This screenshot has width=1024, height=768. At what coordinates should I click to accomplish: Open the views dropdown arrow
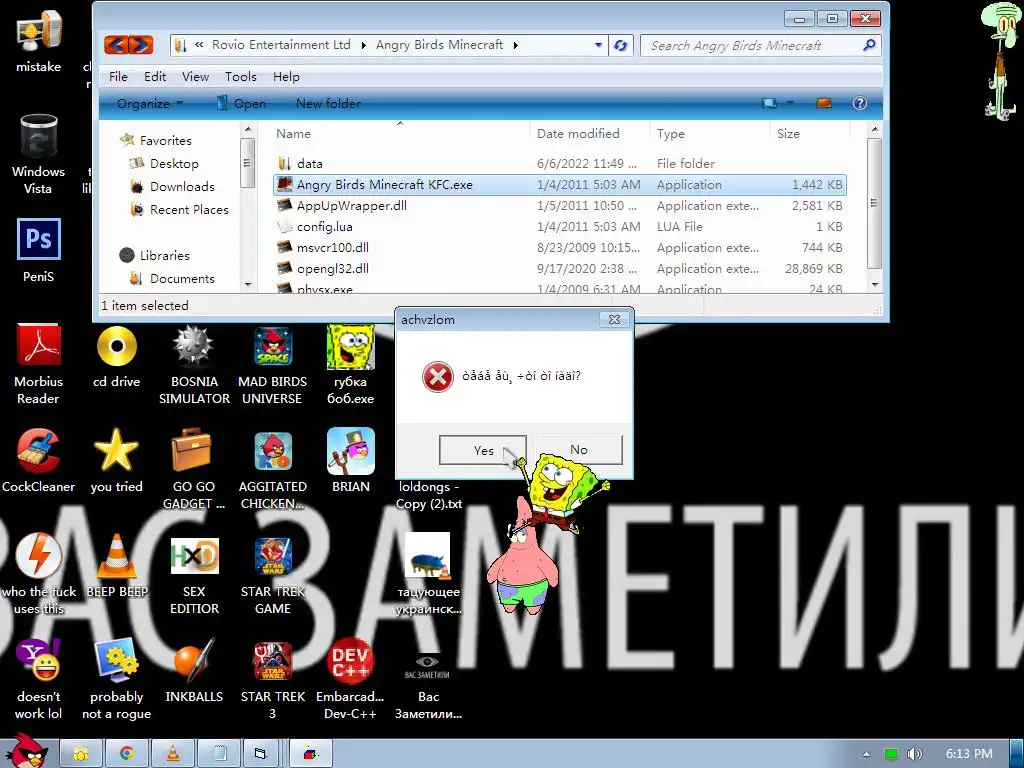790,103
